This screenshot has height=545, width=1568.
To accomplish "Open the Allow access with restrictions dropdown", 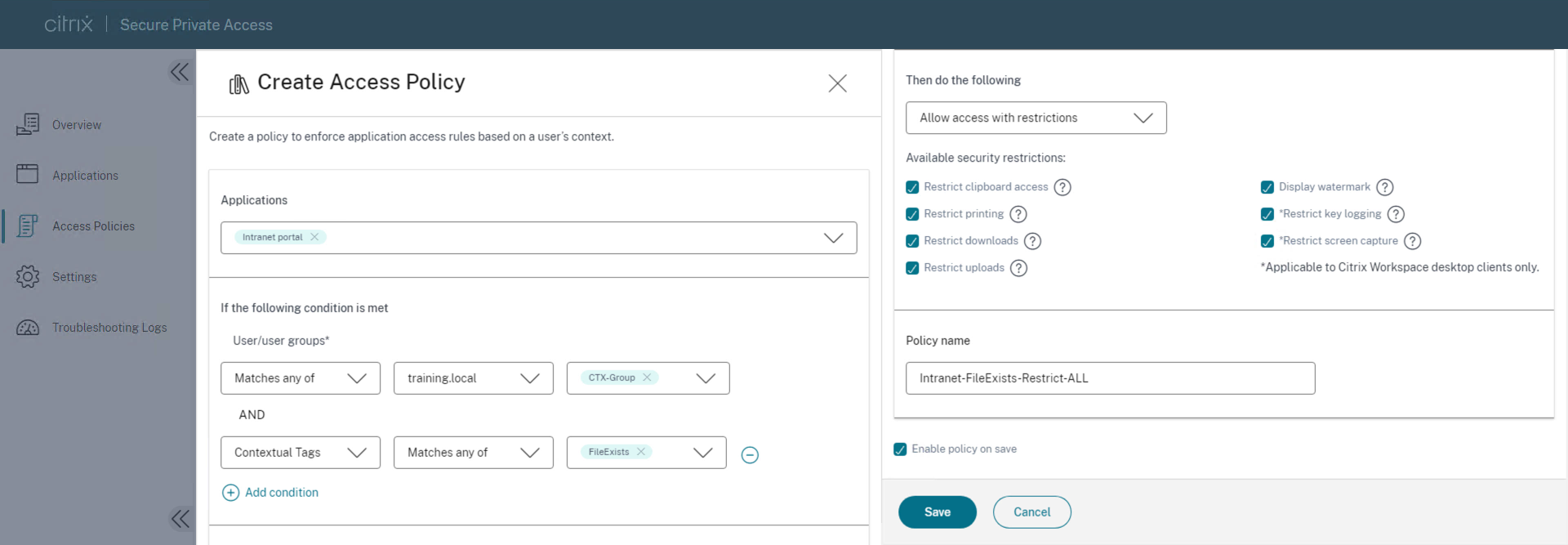I will pyautogui.click(x=1036, y=118).
